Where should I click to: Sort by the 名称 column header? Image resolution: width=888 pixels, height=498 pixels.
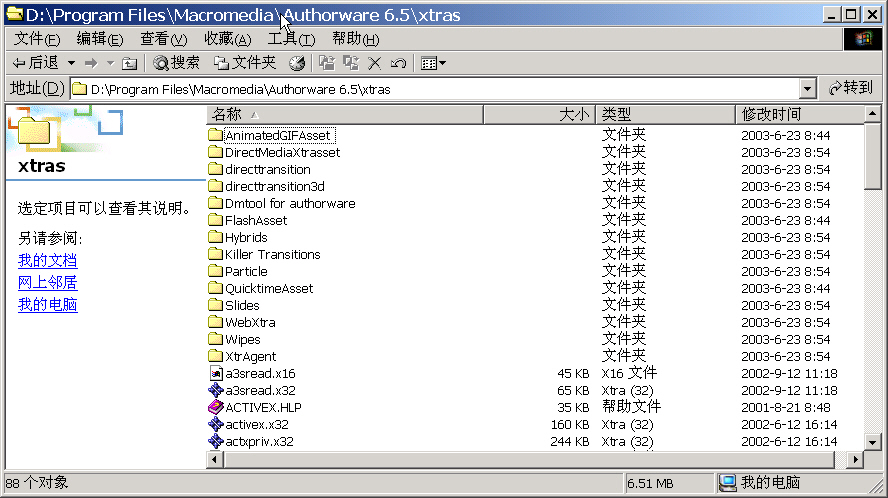pyautogui.click(x=345, y=114)
